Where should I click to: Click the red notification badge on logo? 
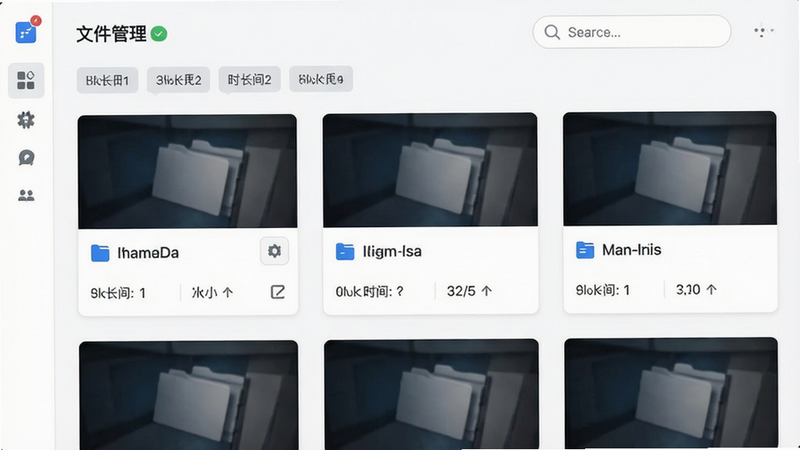point(36,21)
